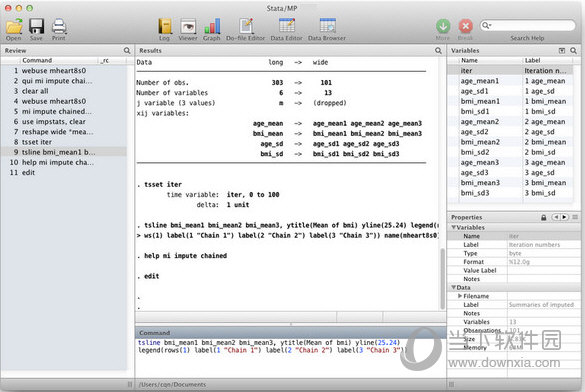
Task: Select the iter variable
Action: pyautogui.click(x=511, y=70)
